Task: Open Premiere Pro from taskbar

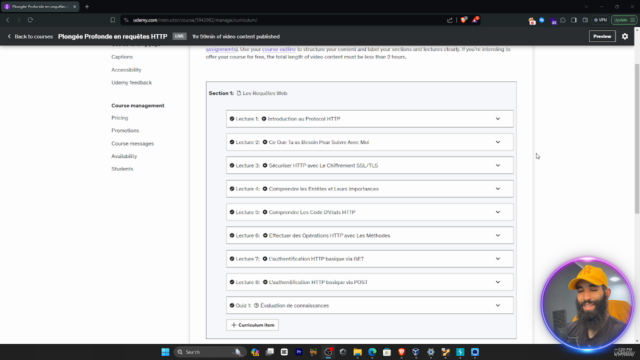Action: tap(299, 352)
